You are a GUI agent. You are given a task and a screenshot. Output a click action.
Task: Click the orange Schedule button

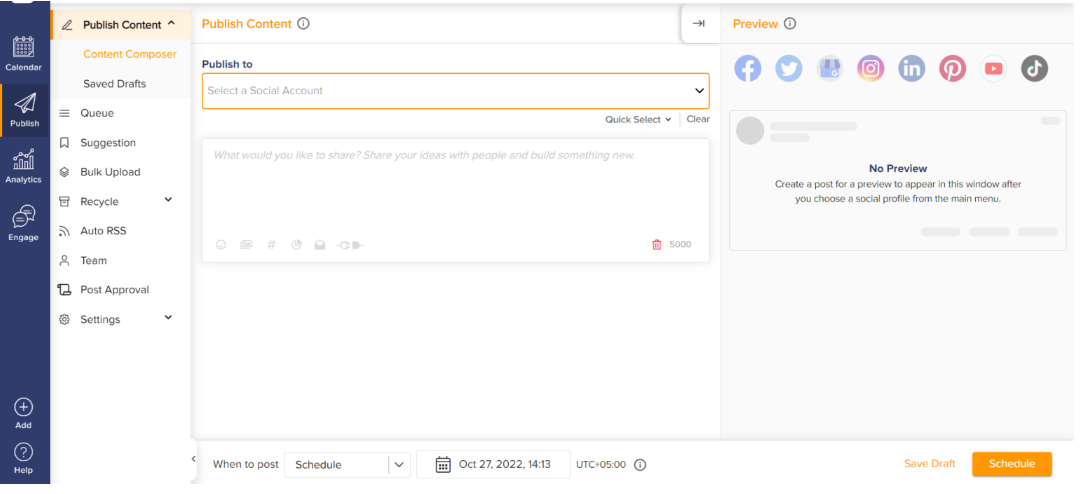(1011, 464)
